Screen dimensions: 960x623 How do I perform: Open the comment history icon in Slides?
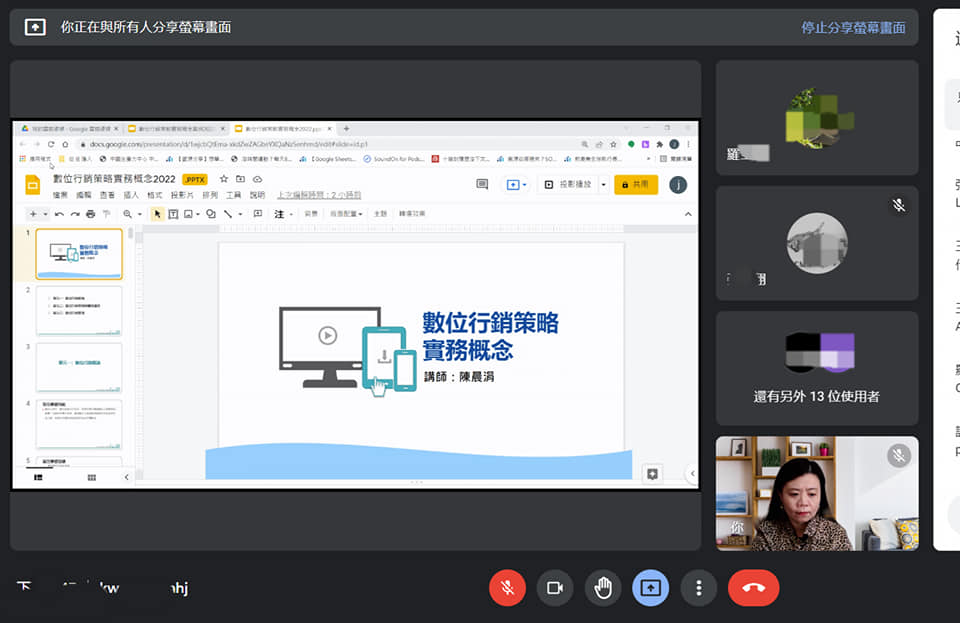[x=482, y=185]
